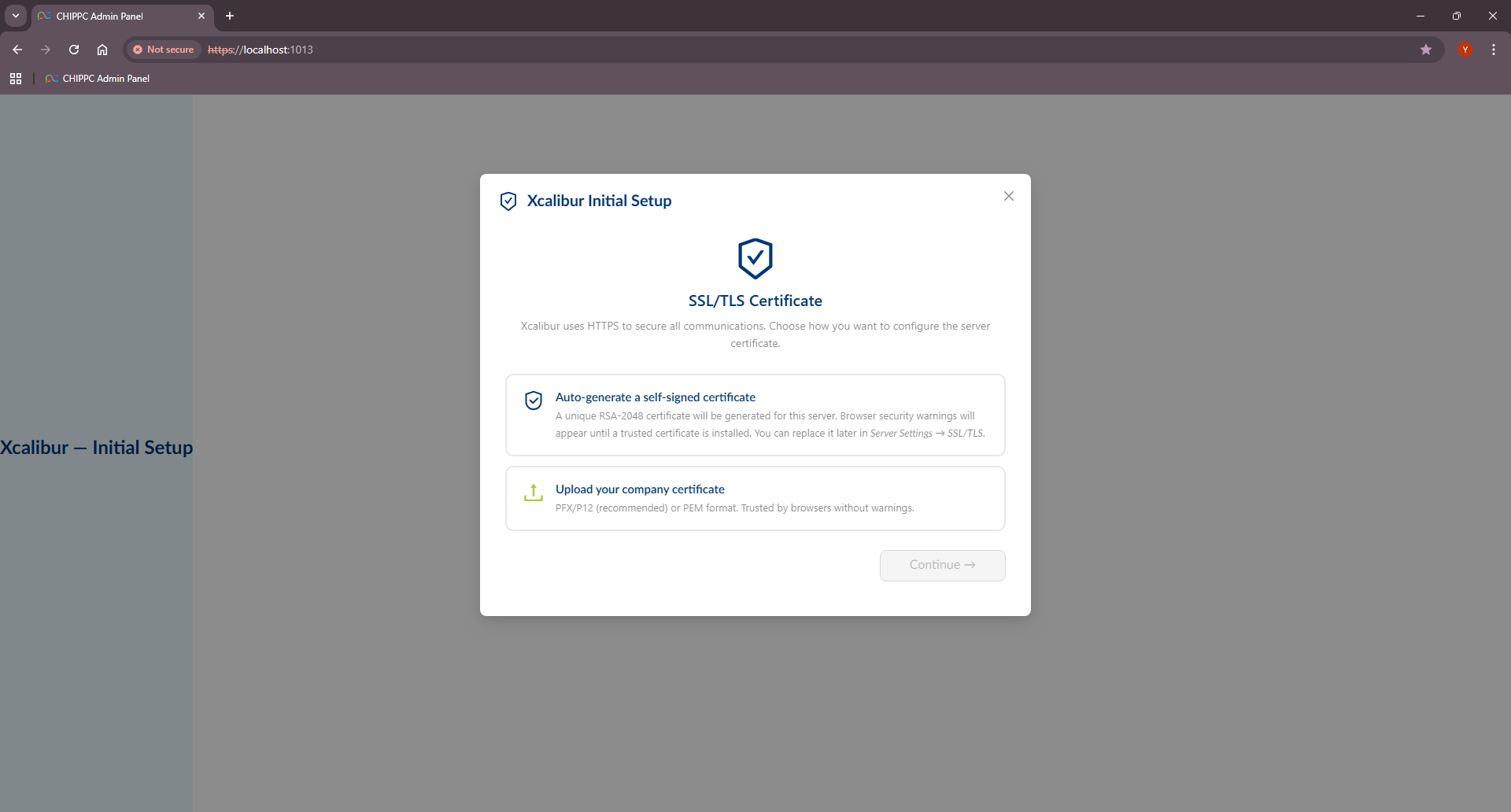The width and height of the screenshot is (1511, 812).
Task: Open the tab search dropdown arrow
Action: (15, 16)
